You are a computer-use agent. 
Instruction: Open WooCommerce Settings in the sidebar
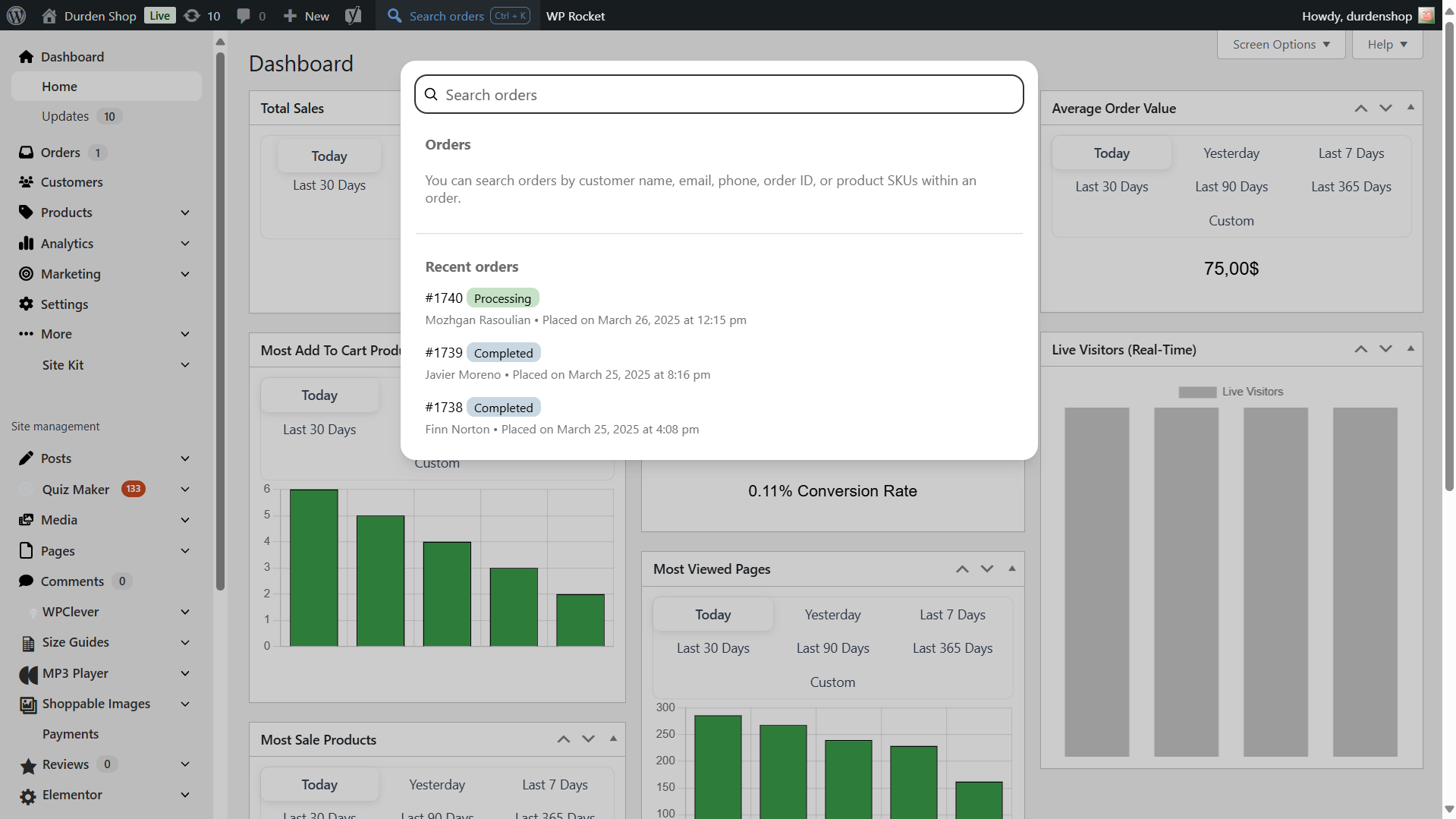[64, 304]
